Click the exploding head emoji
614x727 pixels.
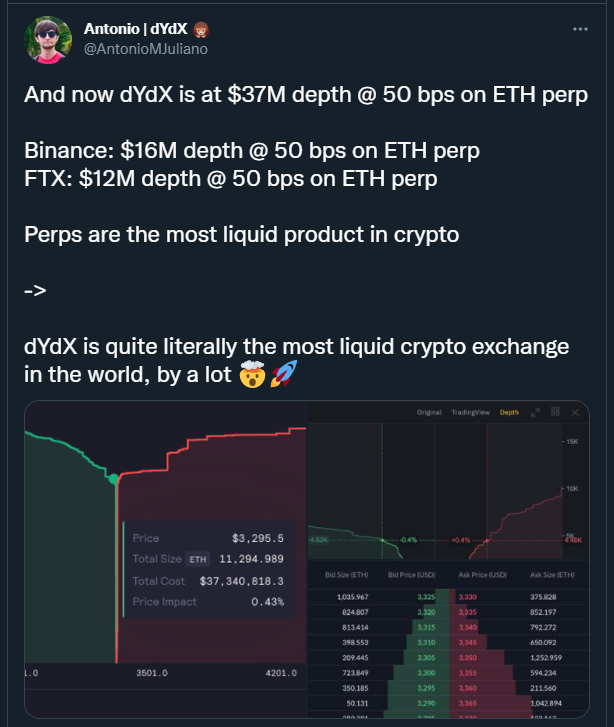[252, 374]
